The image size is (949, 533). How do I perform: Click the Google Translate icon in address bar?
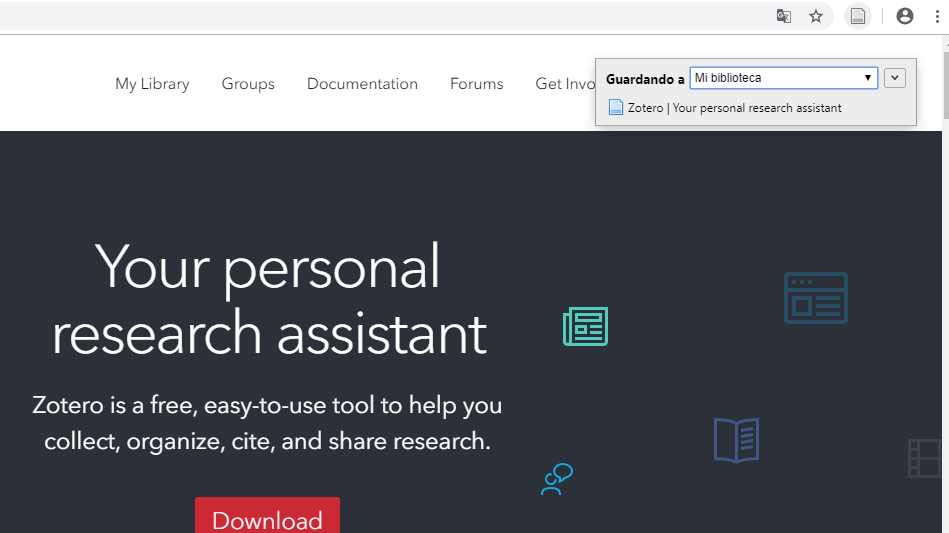coord(784,16)
